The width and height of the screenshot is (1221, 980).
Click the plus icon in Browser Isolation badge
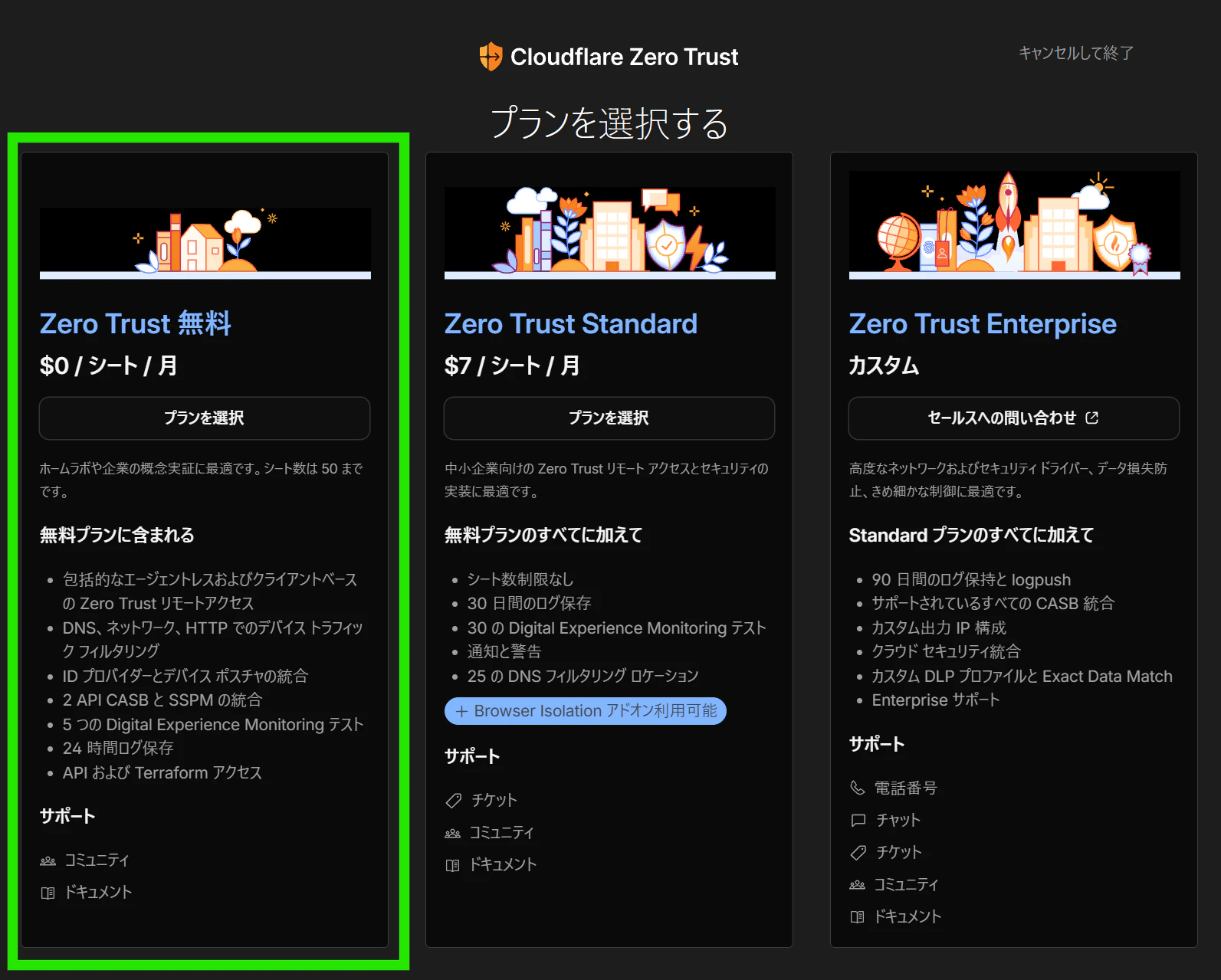[461, 712]
